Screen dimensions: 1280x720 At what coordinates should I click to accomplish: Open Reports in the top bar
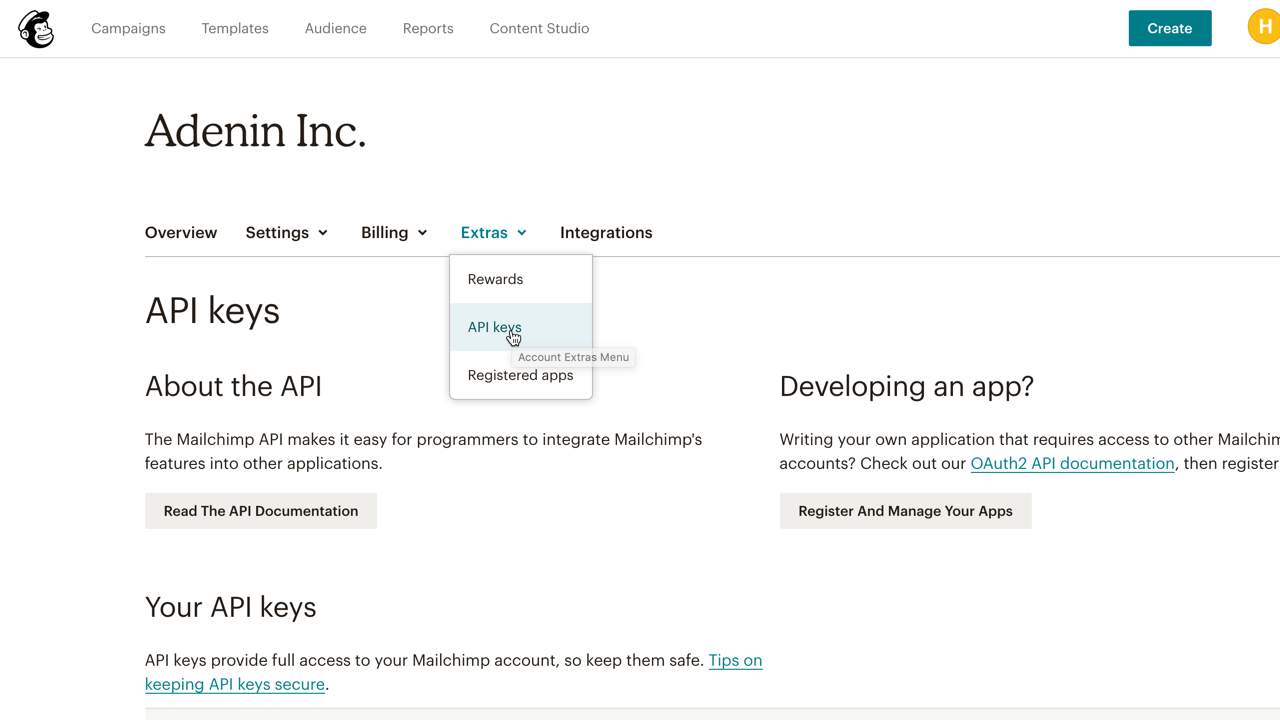pos(428,28)
